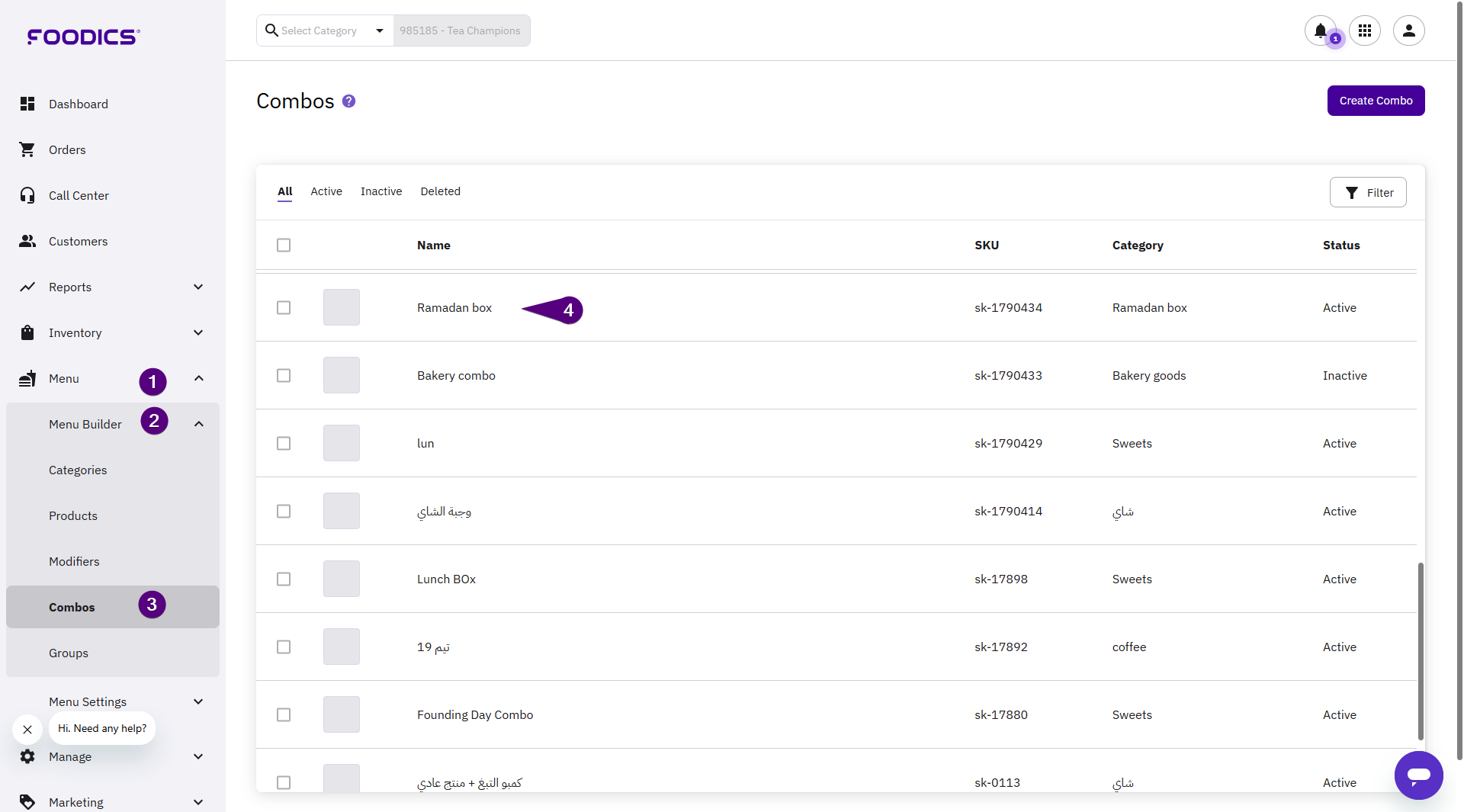Click the Dashboard icon in sidebar
The image size is (1464, 812).
[27, 104]
